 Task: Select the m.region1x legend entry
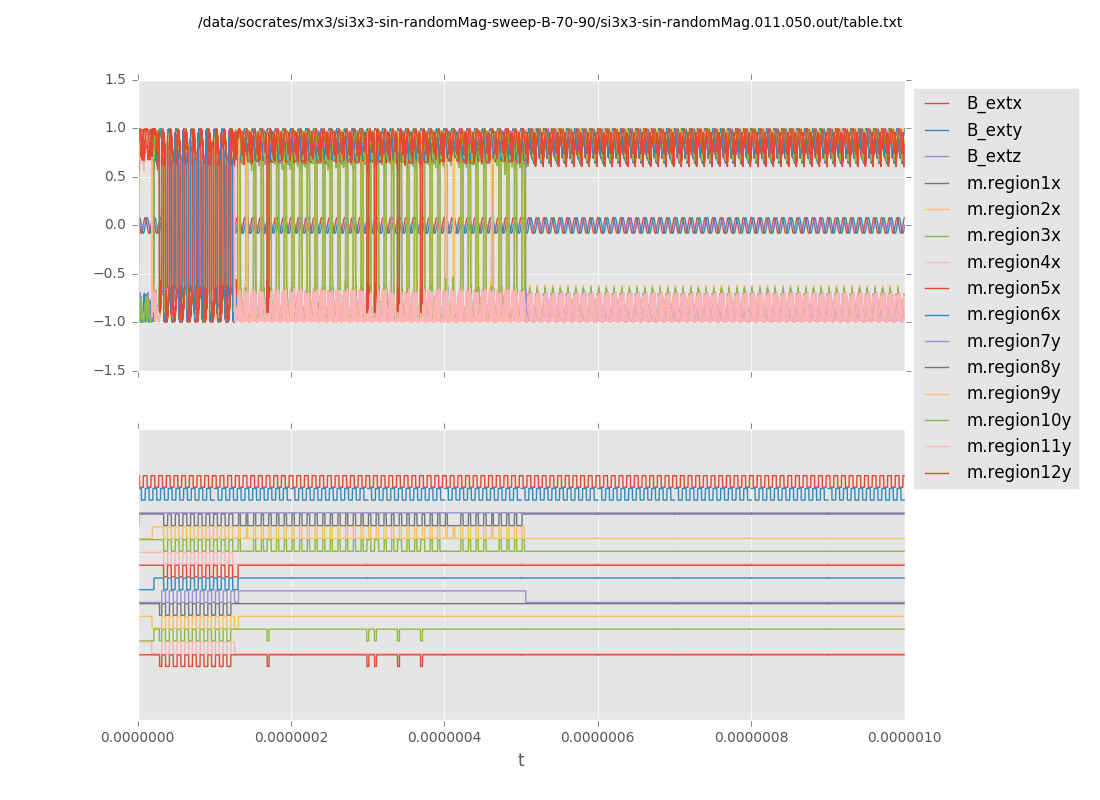(1013, 183)
